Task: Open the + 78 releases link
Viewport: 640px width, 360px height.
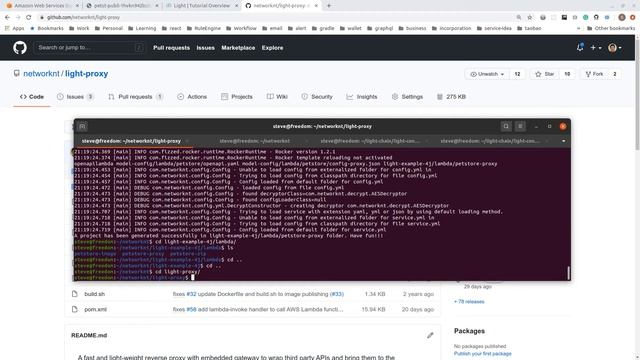Action: click(469, 302)
